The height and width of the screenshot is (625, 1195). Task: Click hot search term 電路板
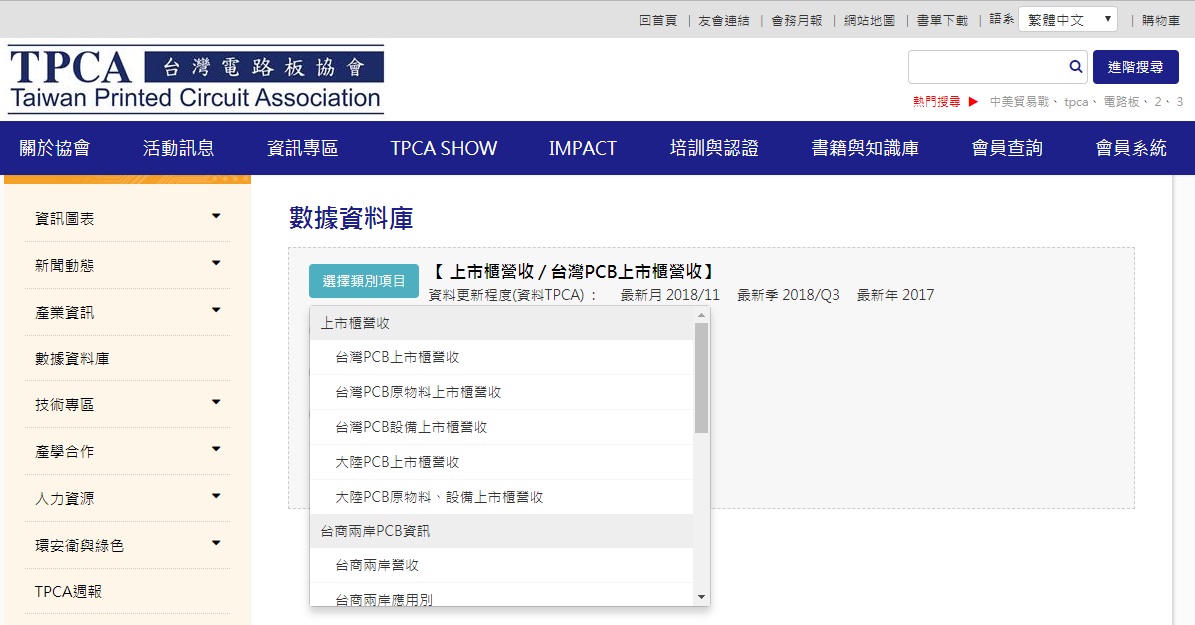tap(1122, 101)
